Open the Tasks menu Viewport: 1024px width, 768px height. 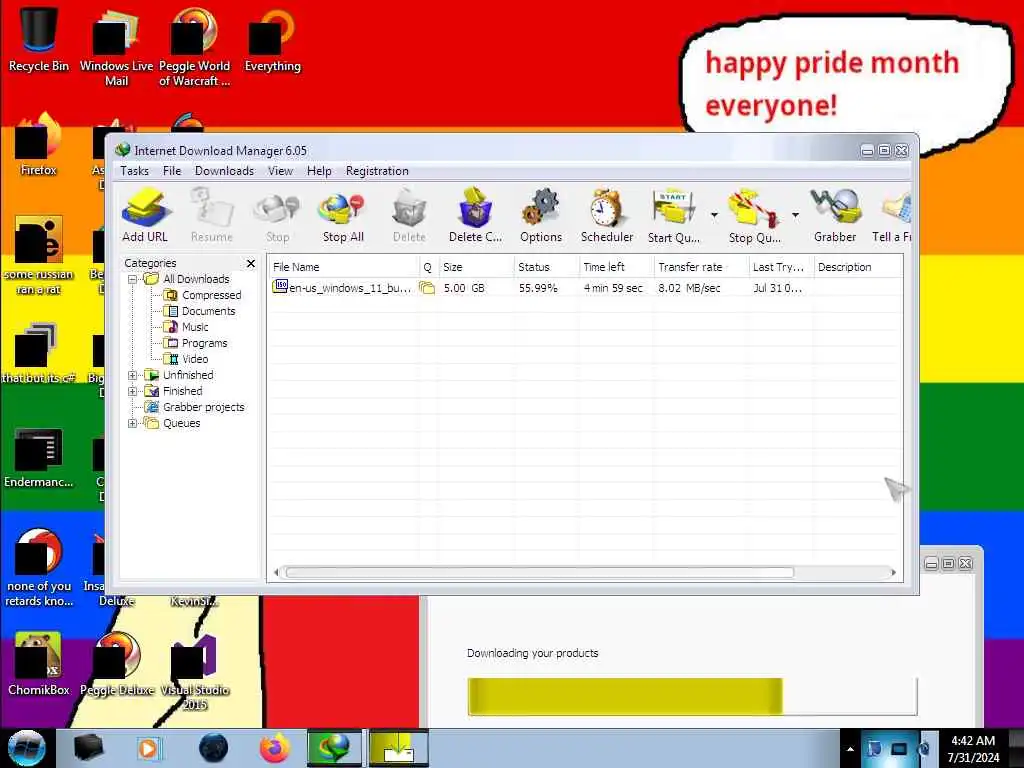tap(134, 171)
